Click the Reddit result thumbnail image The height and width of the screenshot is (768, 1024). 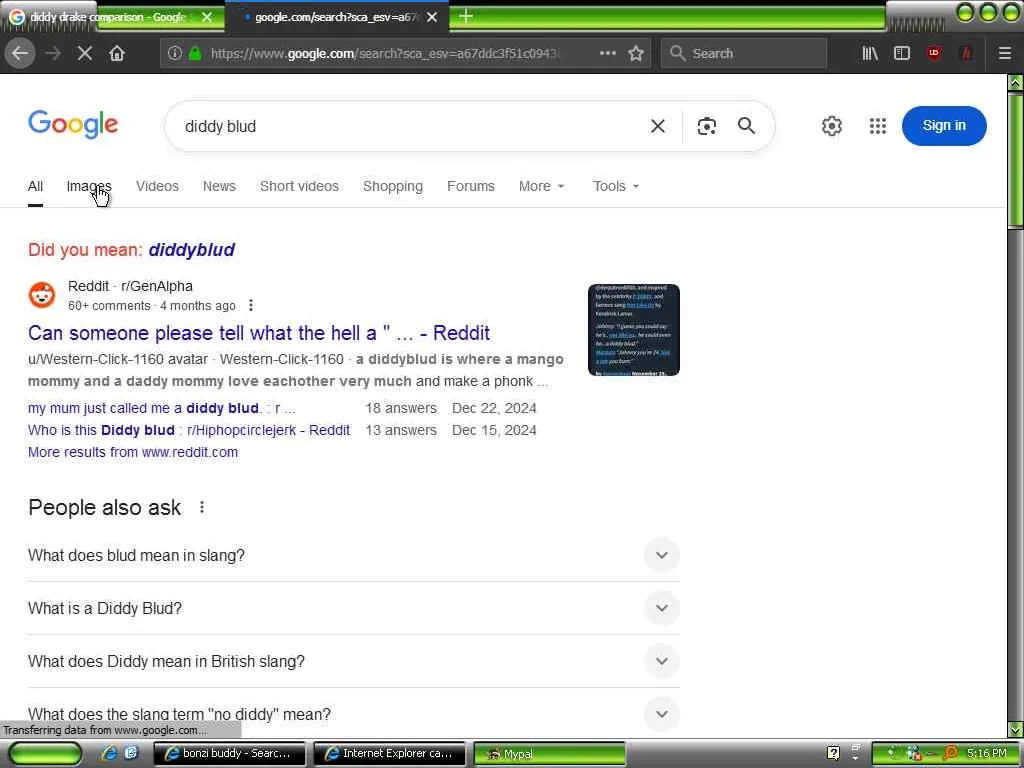(x=633, y=330)
